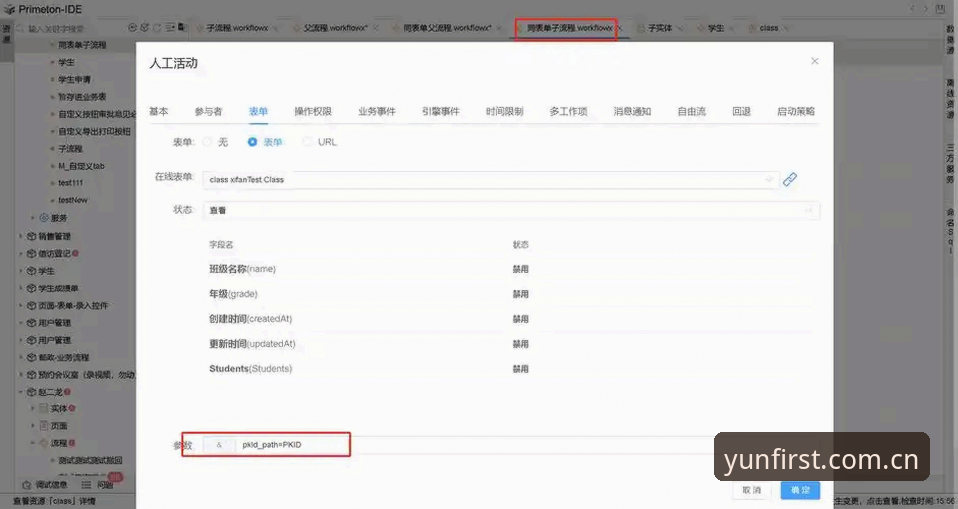Click the collapse-all list icon in tree toolbar
The width and height of the screenshot is (958, 509).
[170, 27]
